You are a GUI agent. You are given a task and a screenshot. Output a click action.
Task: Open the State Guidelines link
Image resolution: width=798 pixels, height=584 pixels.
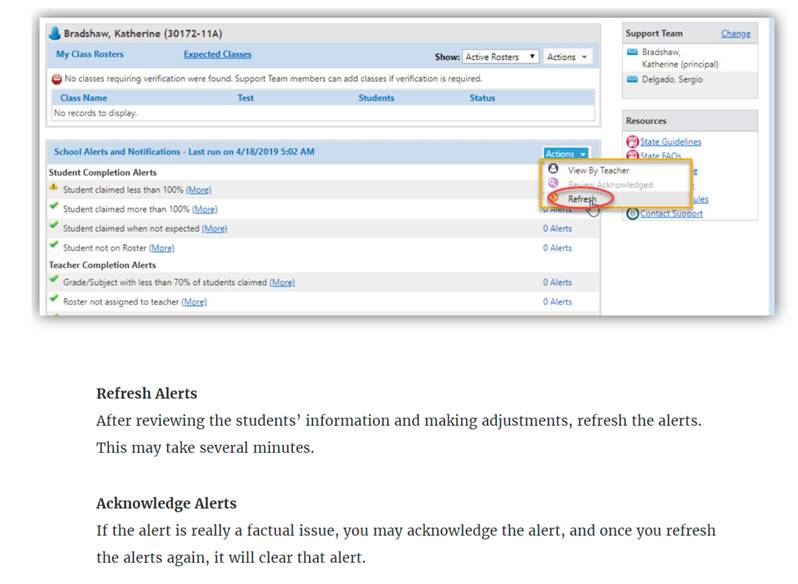(x=670, y=142)
